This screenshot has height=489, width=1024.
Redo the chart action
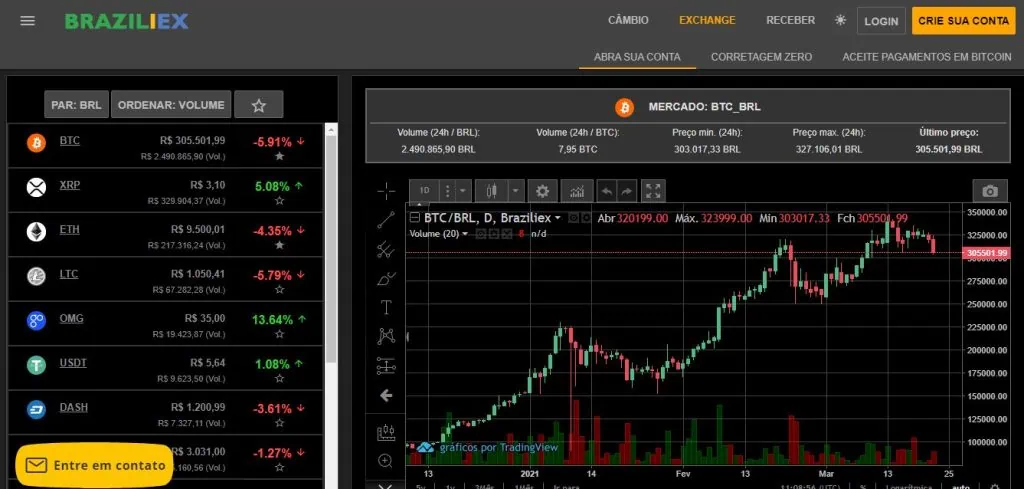(x=626, y=191)
